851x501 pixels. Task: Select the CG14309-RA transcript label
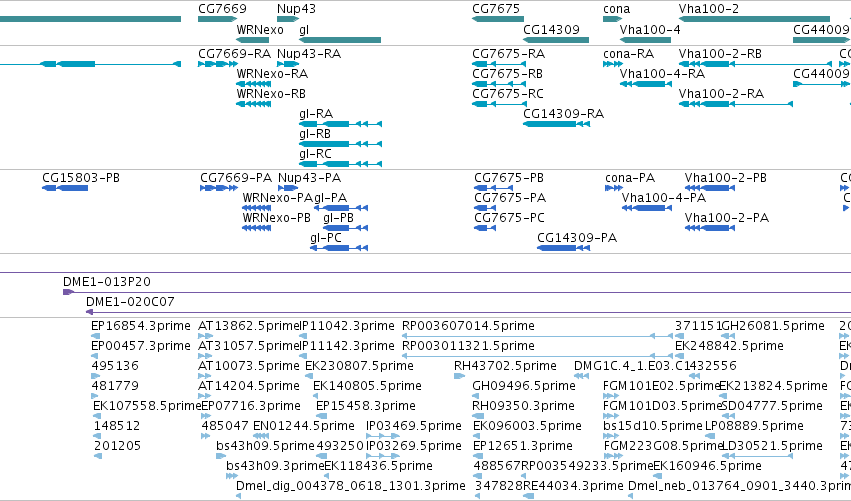pyautogui.click(x=563, y=114)
